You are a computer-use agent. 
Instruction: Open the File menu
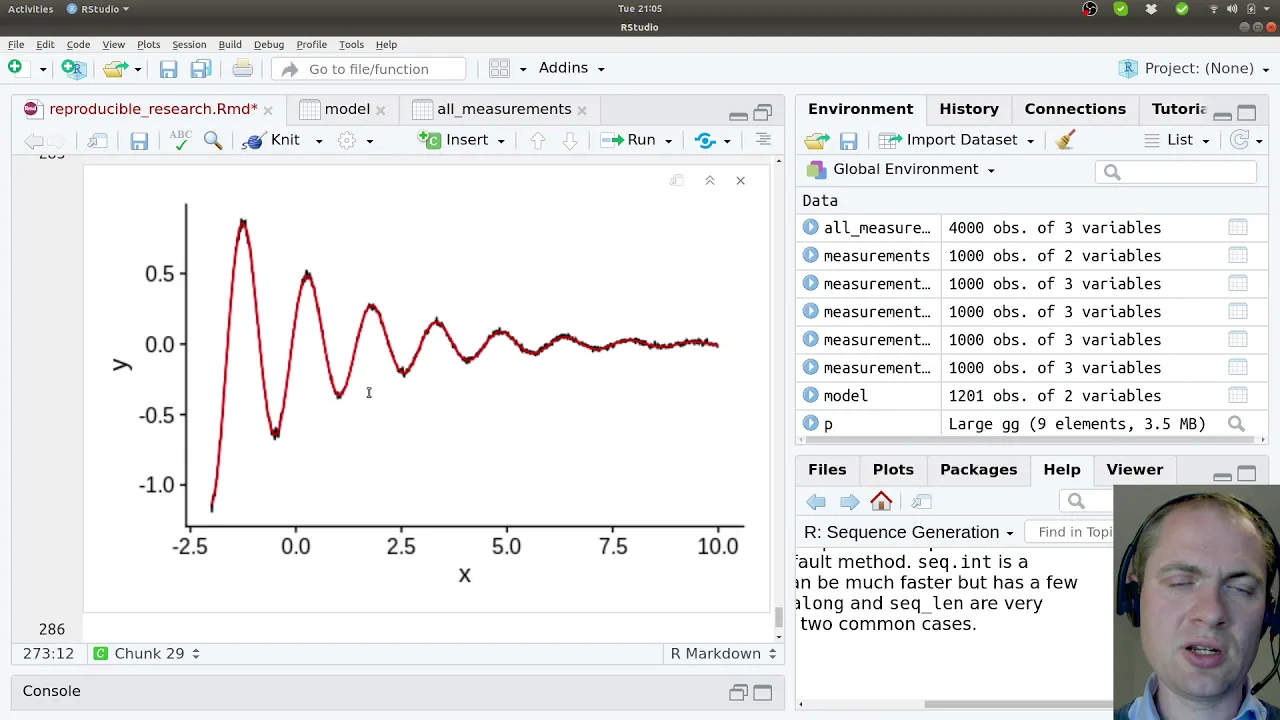tap(16, 44)
